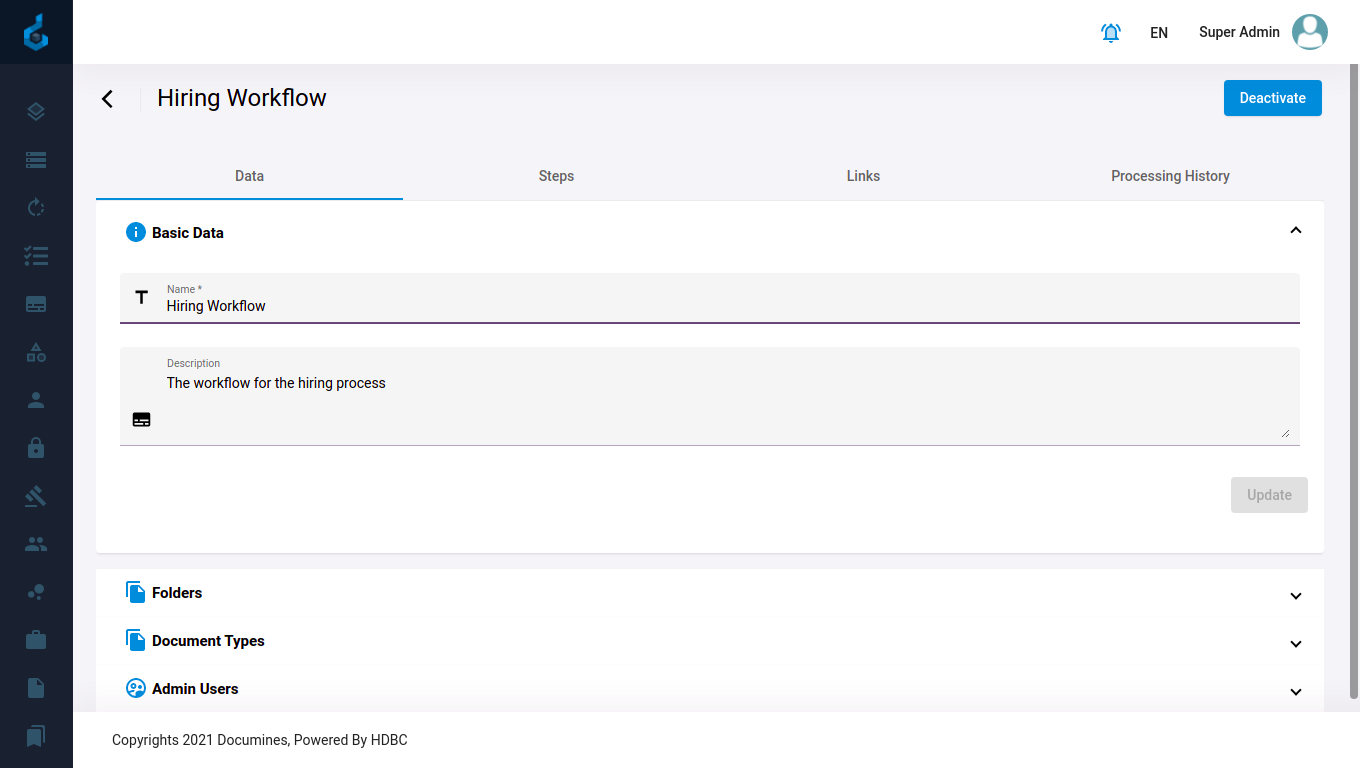
Task: Click the Documines logo in sidebar
Action: point(36,32)
